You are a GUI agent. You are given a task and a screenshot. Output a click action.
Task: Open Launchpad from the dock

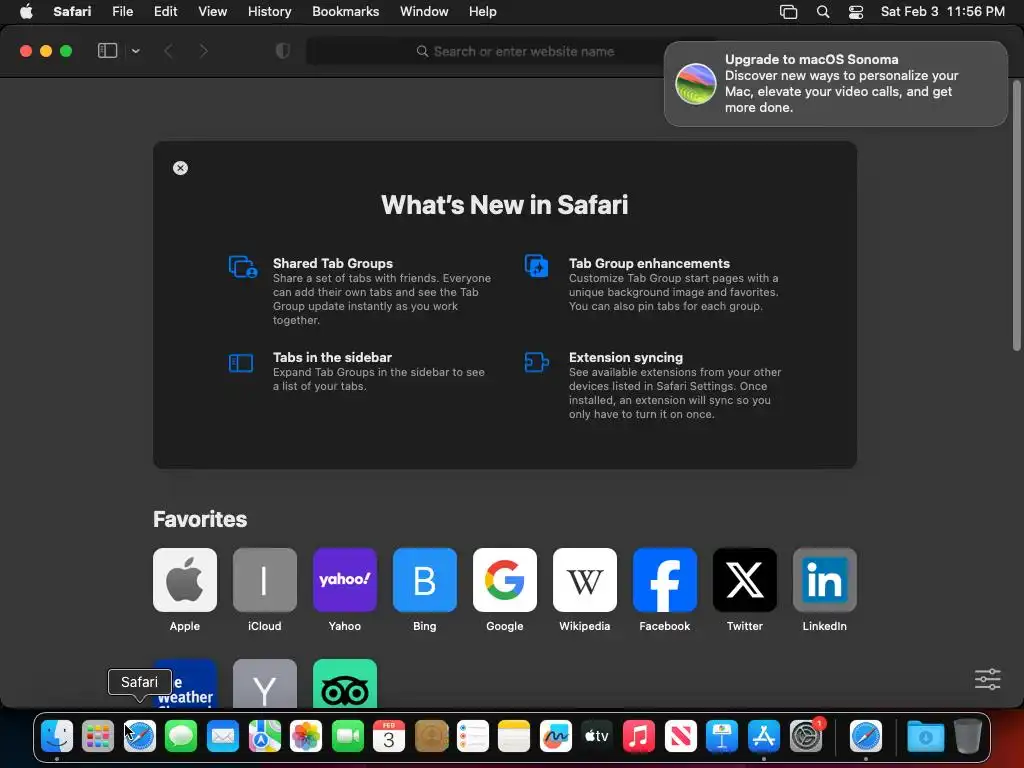[98, 737]
